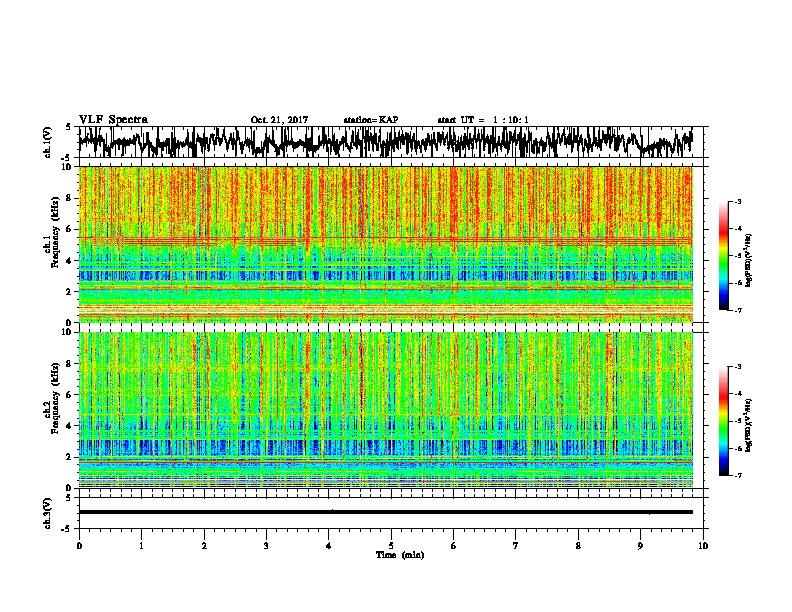
Task: Click the "Time (min)" x-axis label
Action: pos(400,555)
